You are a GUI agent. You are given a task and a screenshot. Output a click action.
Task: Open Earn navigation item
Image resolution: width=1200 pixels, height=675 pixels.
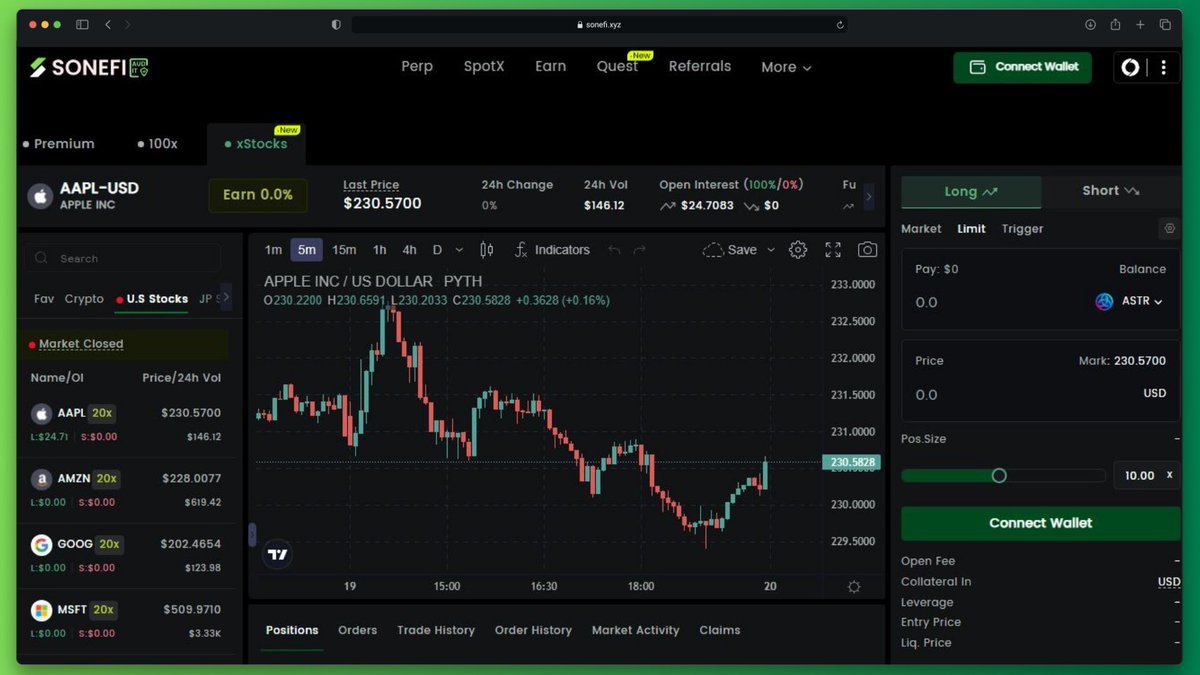click(x=550, y=66)
